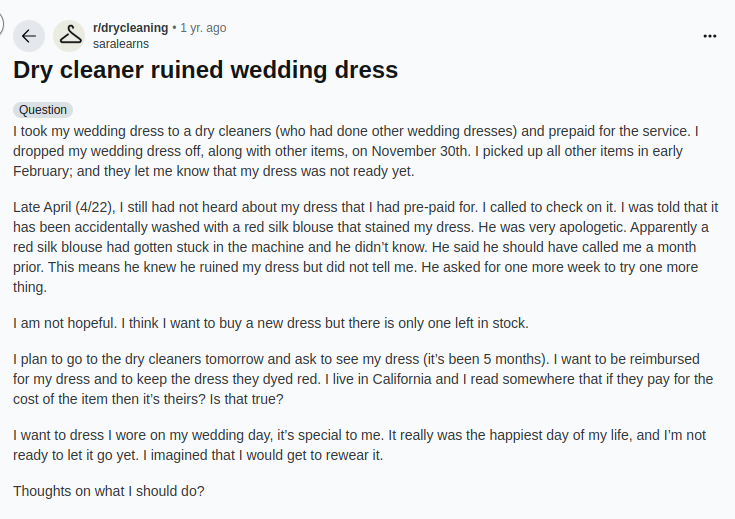Click the paragraph starting "I plan to go"
This screenshot has height=519, width=735.
362,379
